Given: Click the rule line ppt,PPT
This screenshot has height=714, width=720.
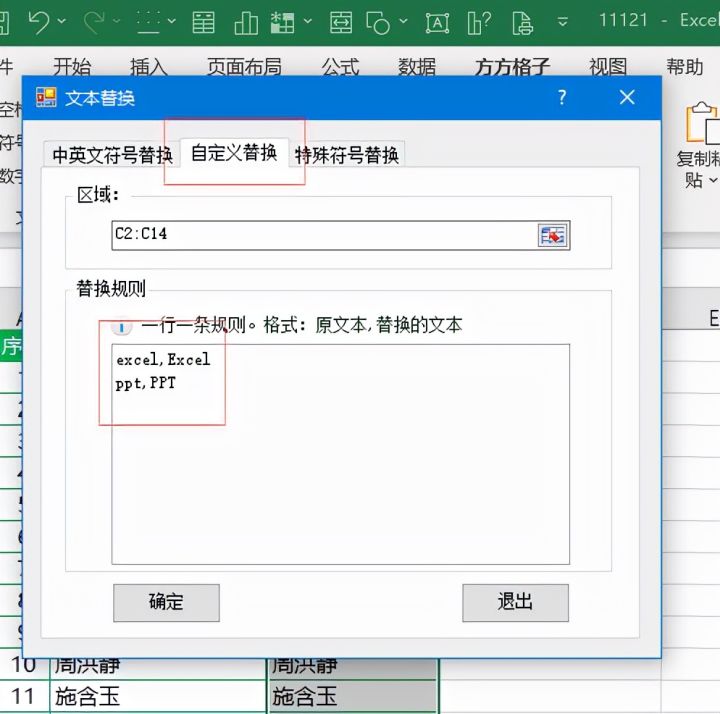Looking at the screenshot, I should (x=146, y=383).
